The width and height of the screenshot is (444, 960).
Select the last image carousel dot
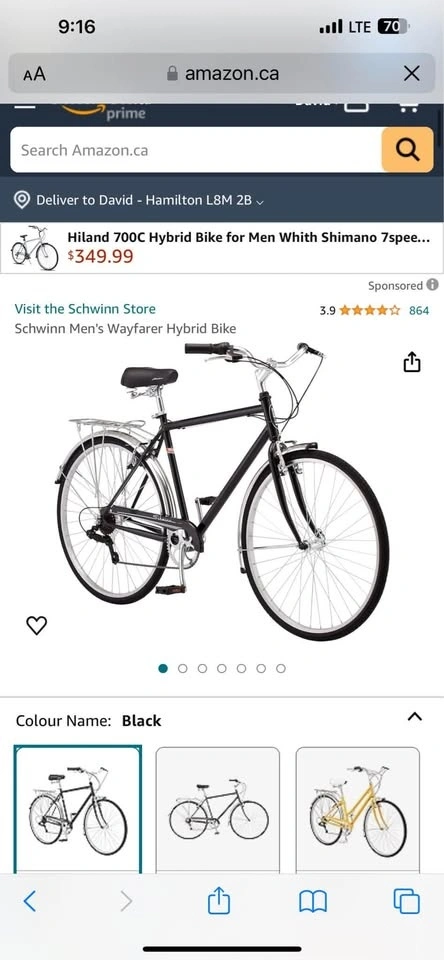280,669
